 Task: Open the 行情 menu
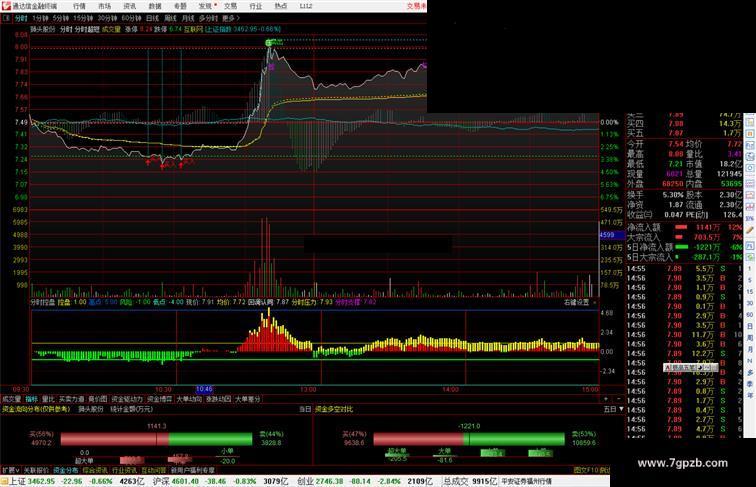click(x=80, y=6)
